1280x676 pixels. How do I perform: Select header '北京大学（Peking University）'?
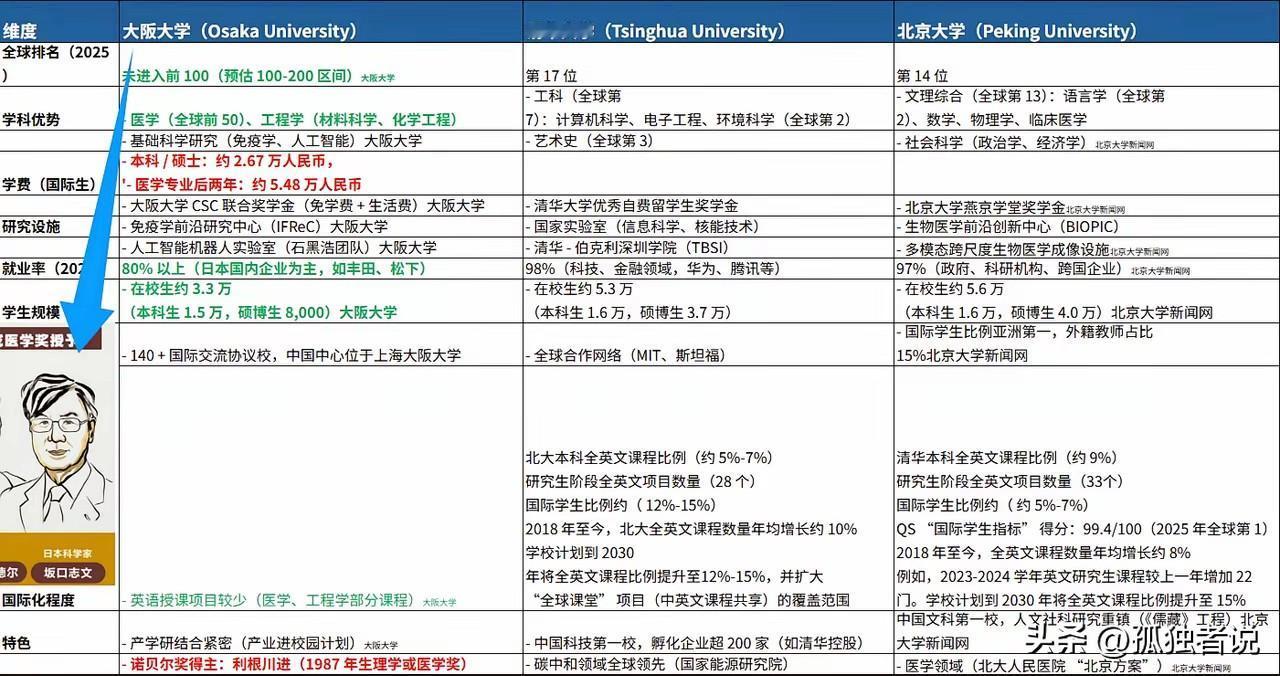[x=1017, y=31]
